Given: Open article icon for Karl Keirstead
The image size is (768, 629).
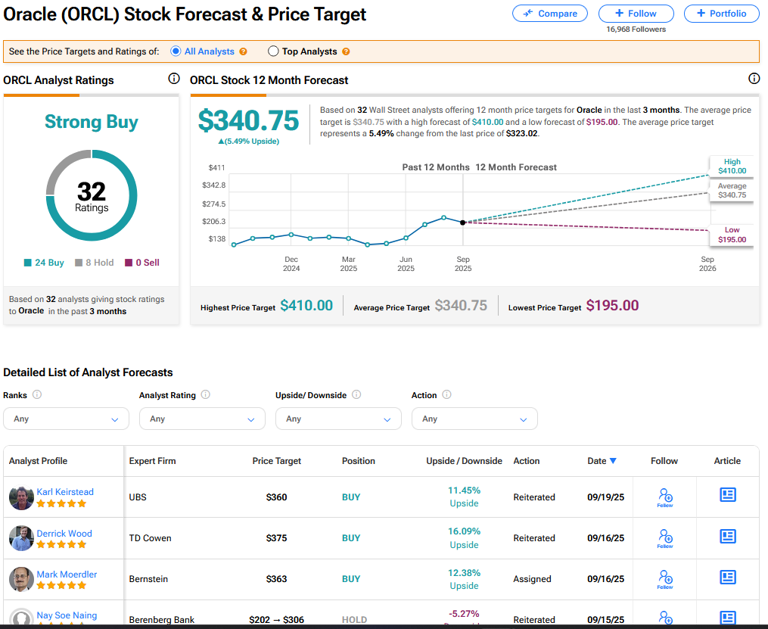Looking at the screenshot, I should click(727, 495).
